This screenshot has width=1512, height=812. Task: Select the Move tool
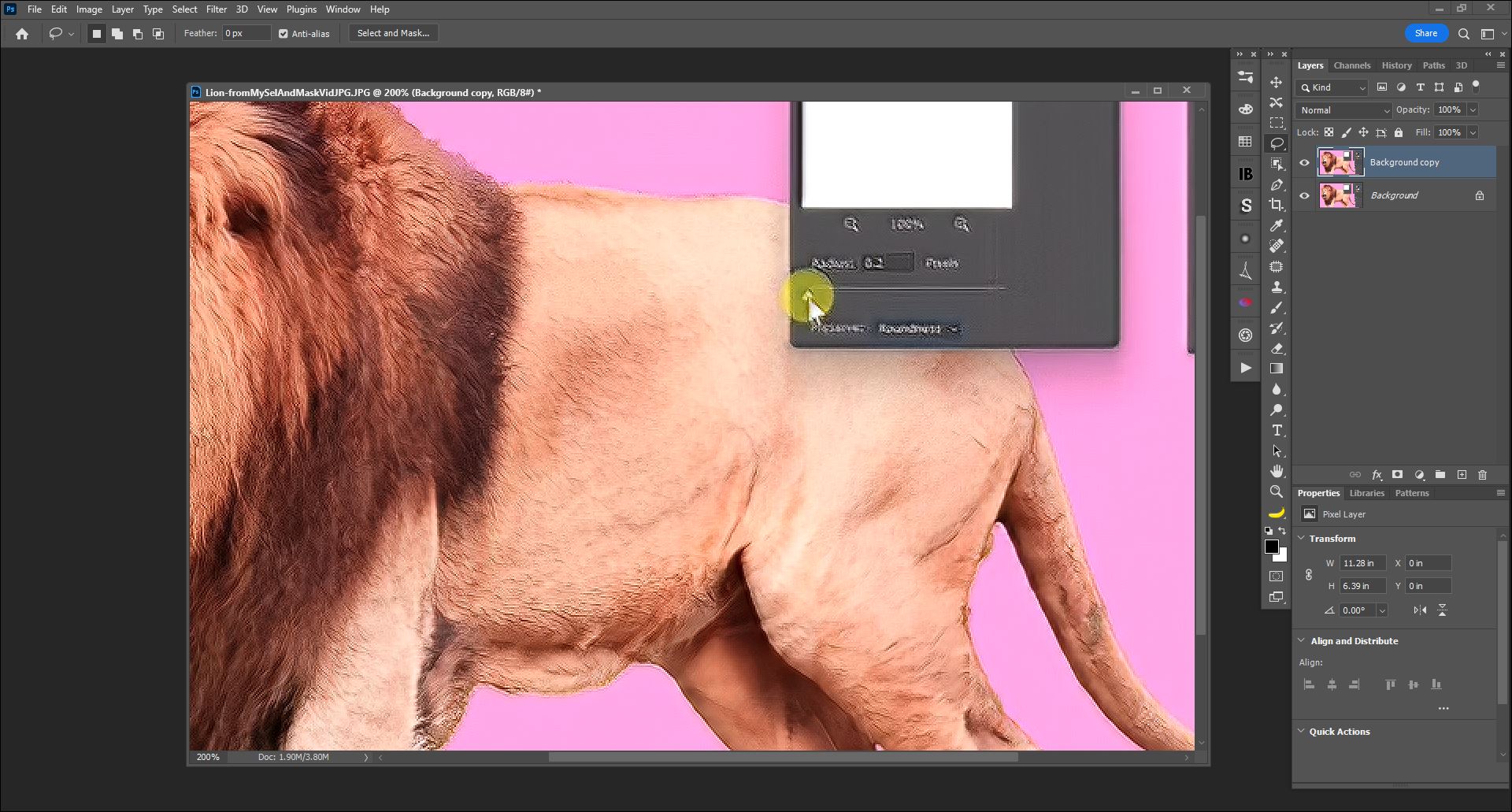click(x=1276, y=82)
